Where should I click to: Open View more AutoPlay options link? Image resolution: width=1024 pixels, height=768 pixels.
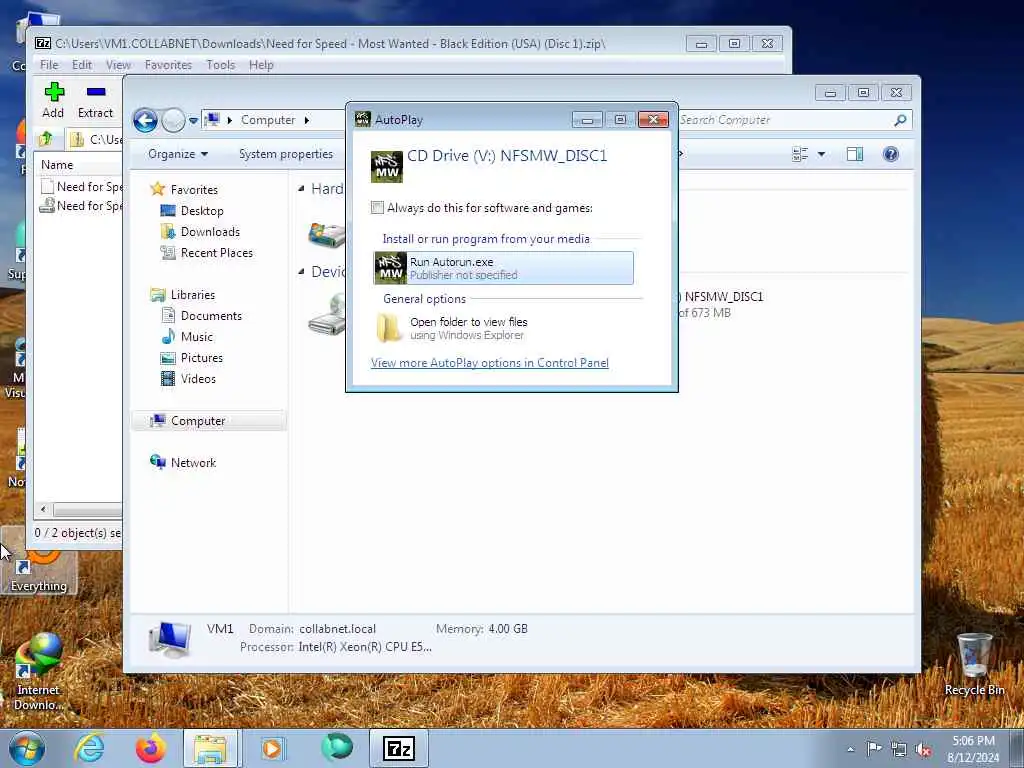490,363
